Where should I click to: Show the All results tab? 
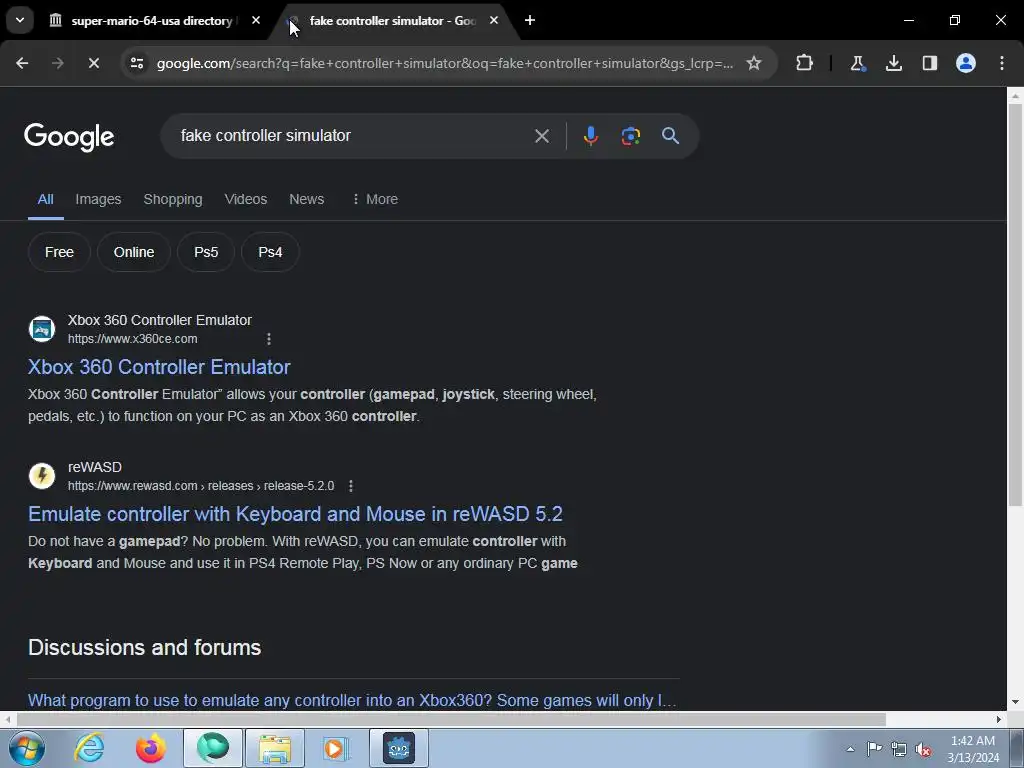point(45,199)
